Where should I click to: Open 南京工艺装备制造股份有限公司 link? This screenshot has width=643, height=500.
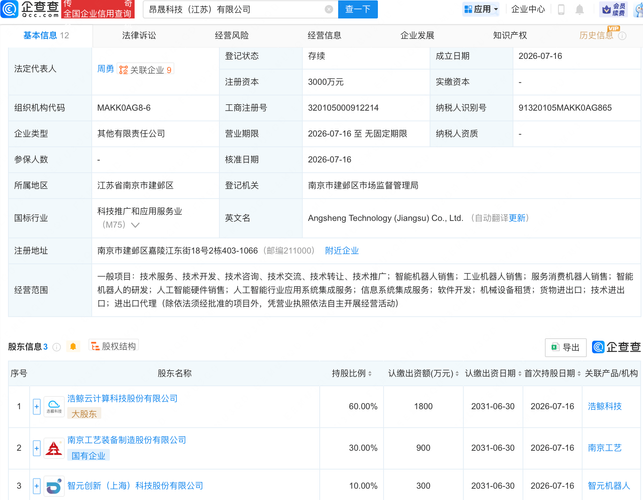pos(126,440)
